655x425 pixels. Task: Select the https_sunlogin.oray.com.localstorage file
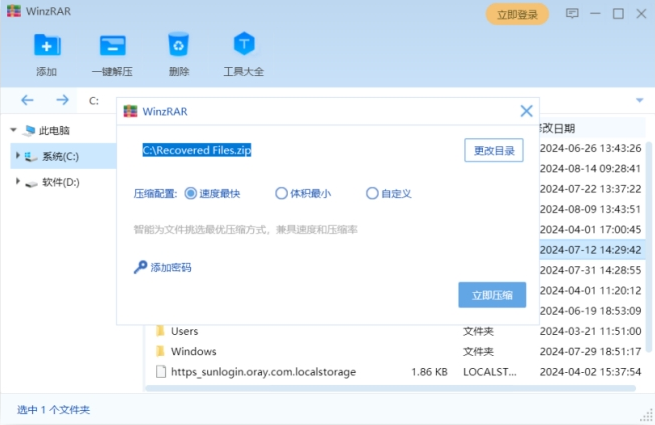[x=264, y=372]
